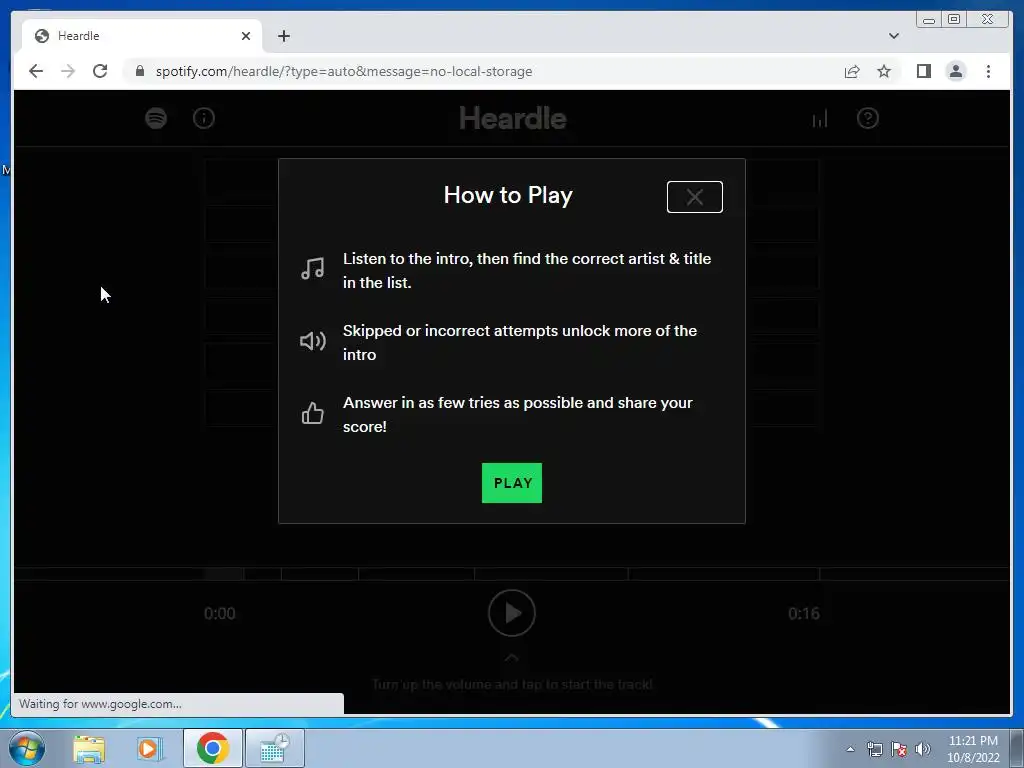Select the Heardle browser tab
1024x768 pixels.
coord(142,36)
